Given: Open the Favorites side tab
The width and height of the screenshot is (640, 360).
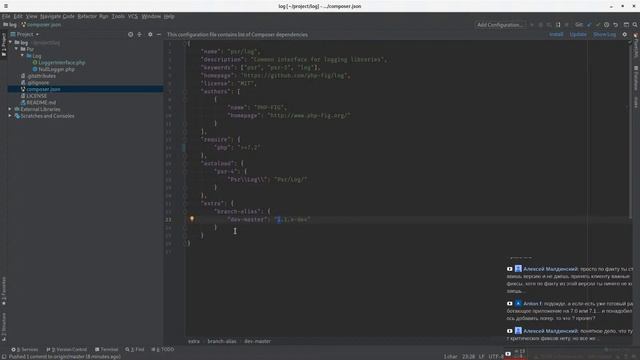Looking at the screenshot, I should click(4, 291).
